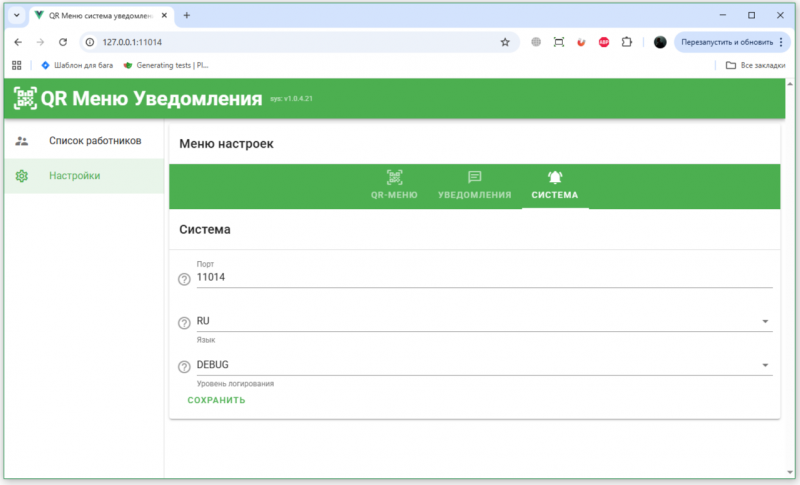Viewport: 800px width, 485px height.
Task: Open Chrome apps grid in bookmarks bar
Action: (x=17, y=65)
